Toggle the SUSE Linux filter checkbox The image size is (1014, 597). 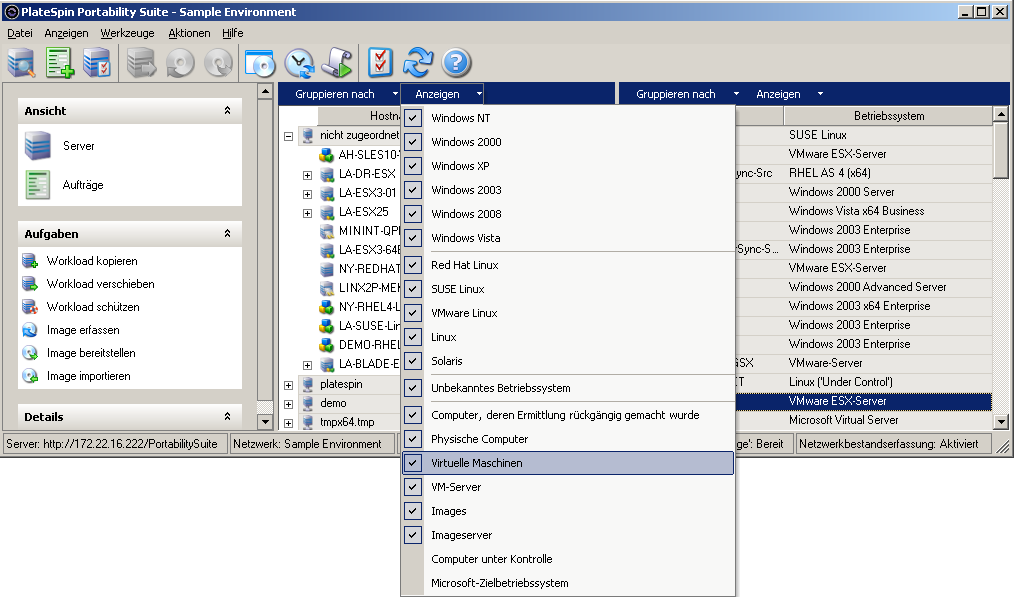coord(413,289)
